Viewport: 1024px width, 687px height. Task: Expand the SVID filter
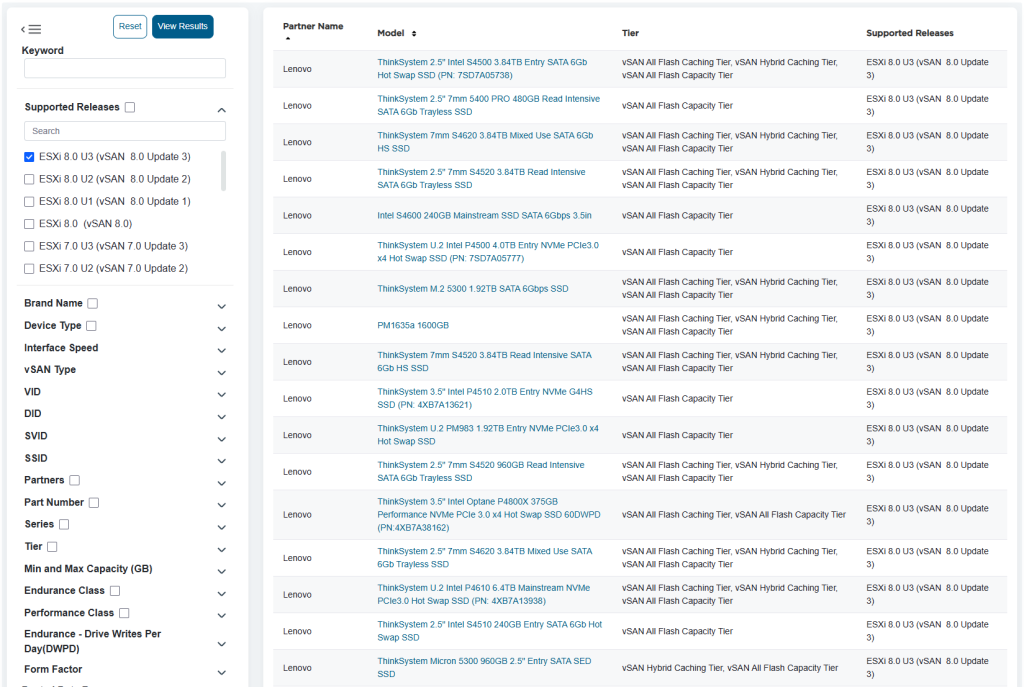coord(222,439)
